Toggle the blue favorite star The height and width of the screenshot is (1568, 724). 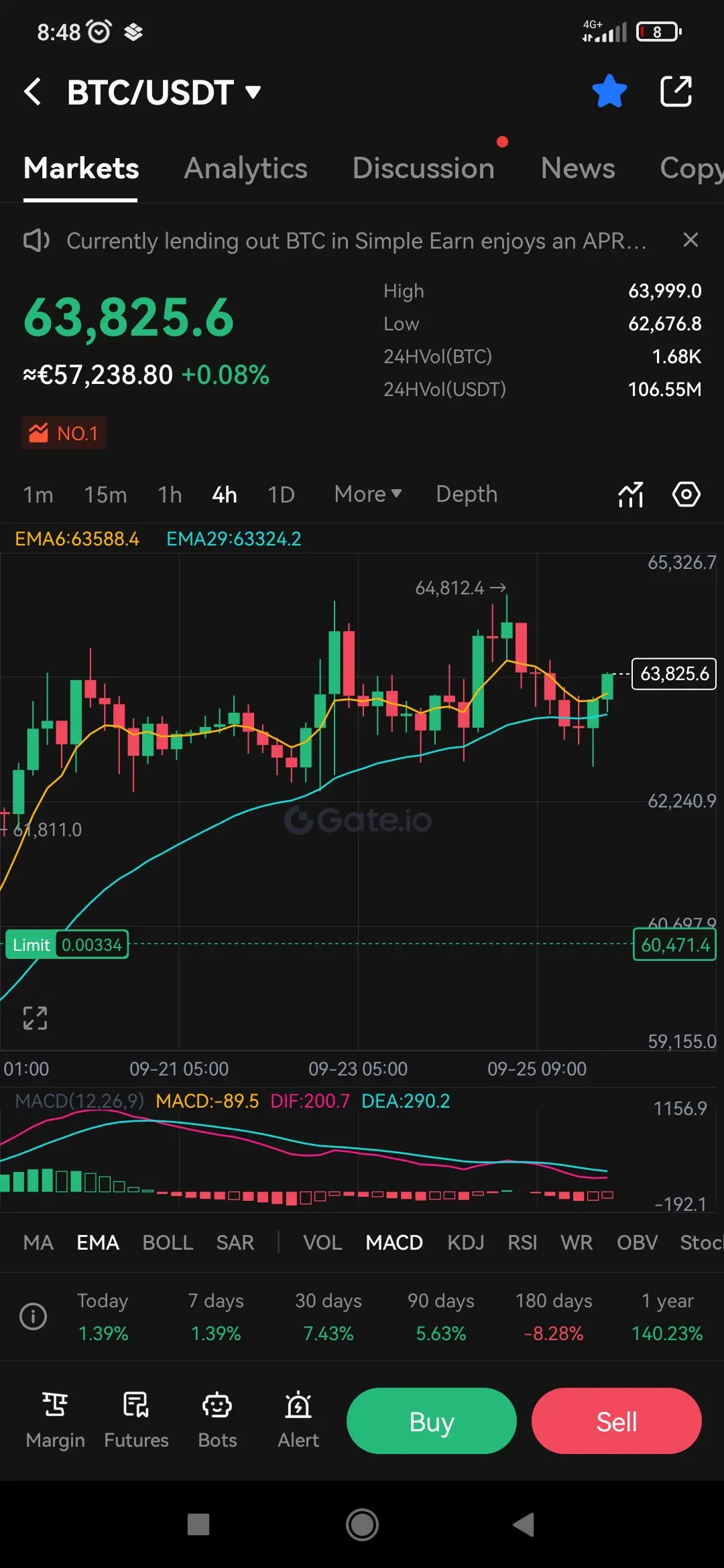[x=609, y=91]
